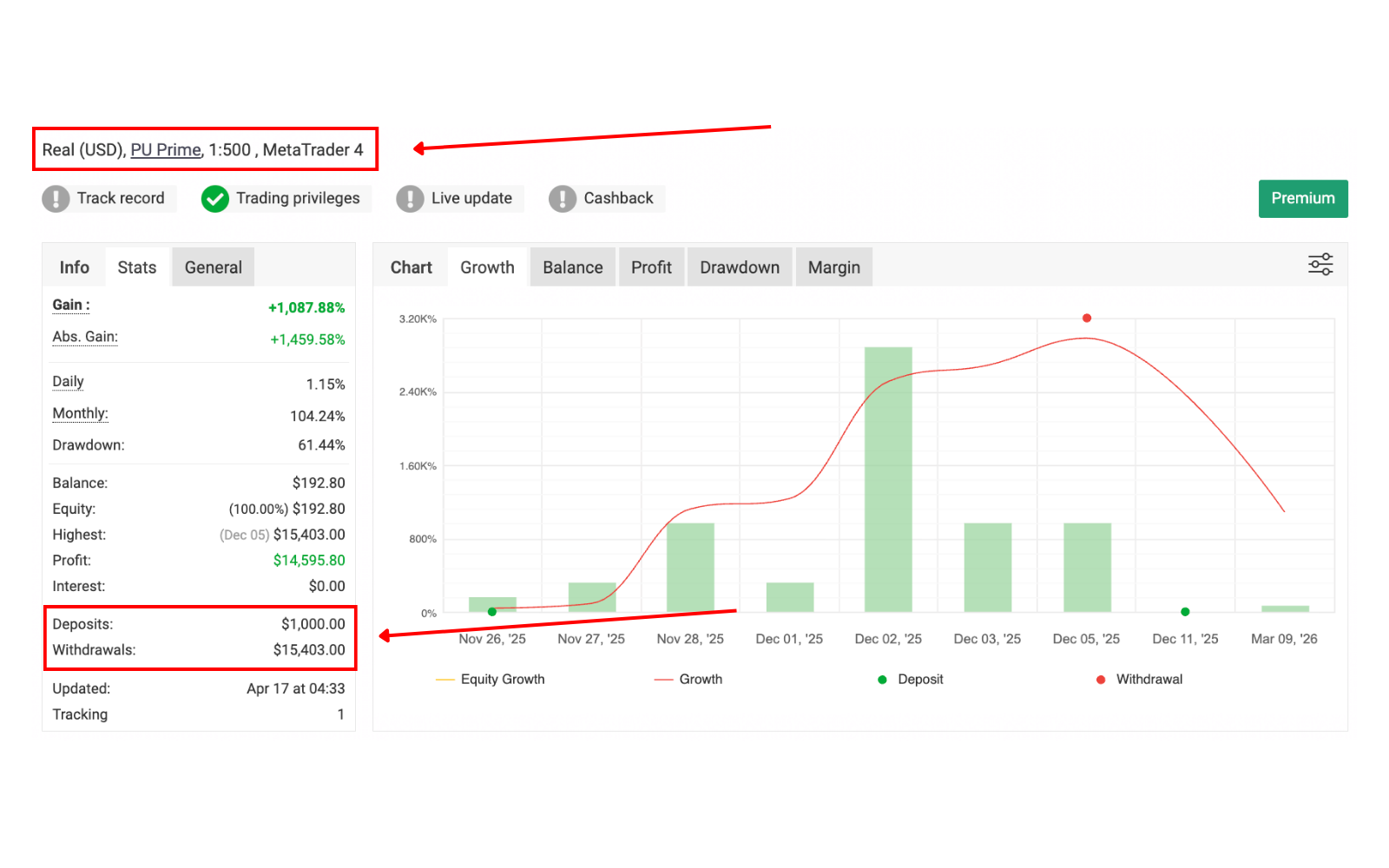Screen dimensions: 1389x868
Task: Click the Track record warning icon
Action: [56, 199]
